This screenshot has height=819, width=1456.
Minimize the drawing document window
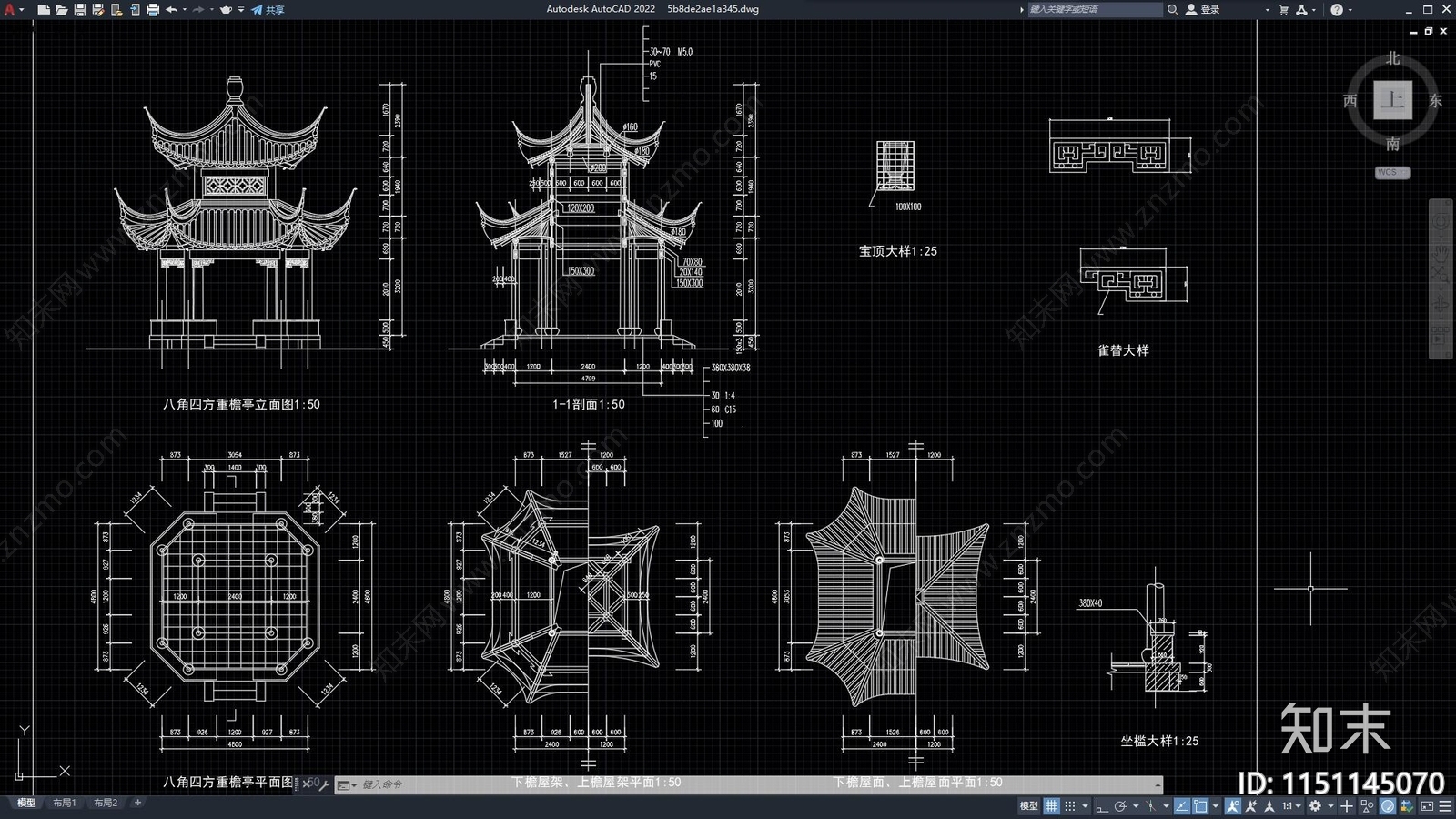[x=1413, y=31]
